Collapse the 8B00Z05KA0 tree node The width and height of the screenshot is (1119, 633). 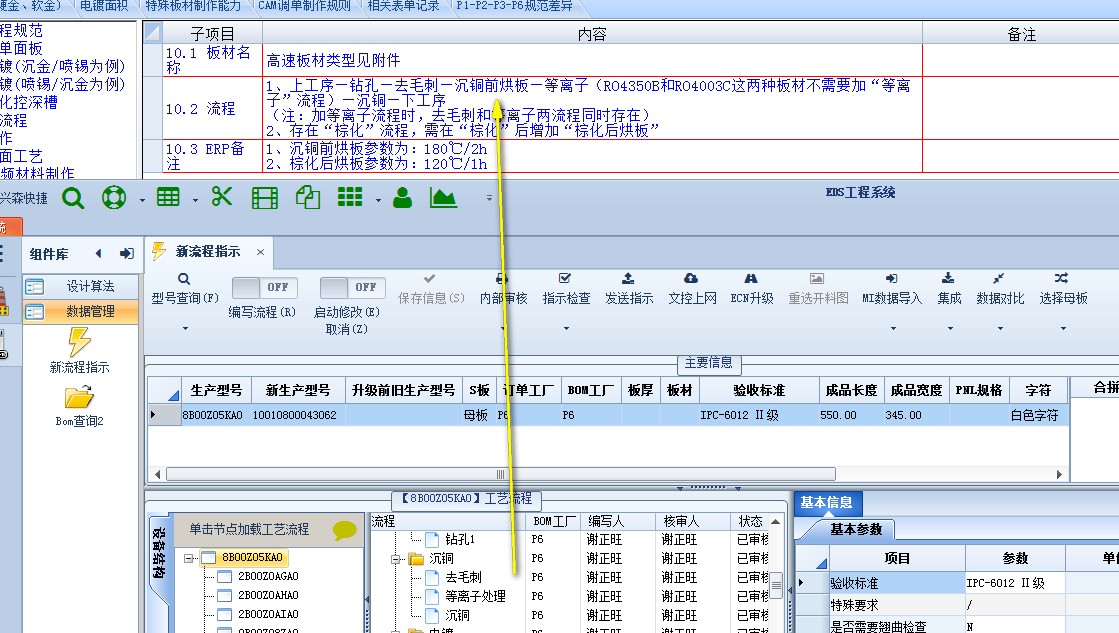(x=188, y=558)
